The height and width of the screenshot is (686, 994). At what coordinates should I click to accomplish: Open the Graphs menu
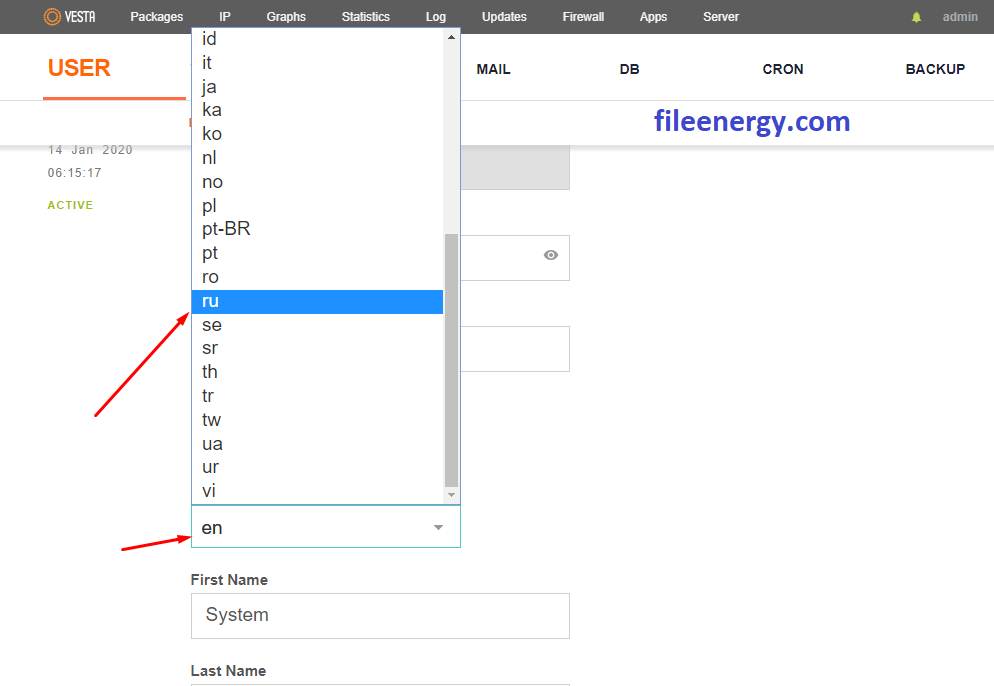click(x=286, y=17)
